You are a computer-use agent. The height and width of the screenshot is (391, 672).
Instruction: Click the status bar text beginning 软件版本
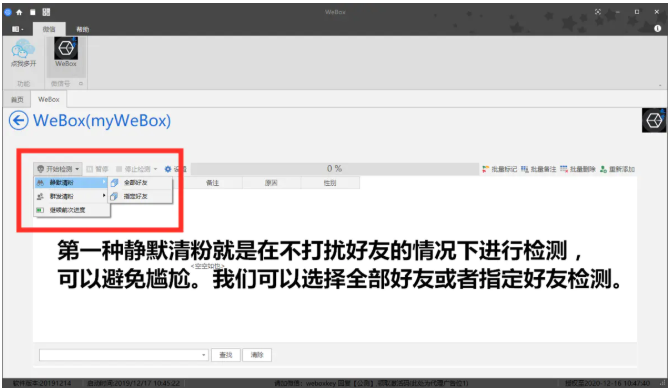42,383
